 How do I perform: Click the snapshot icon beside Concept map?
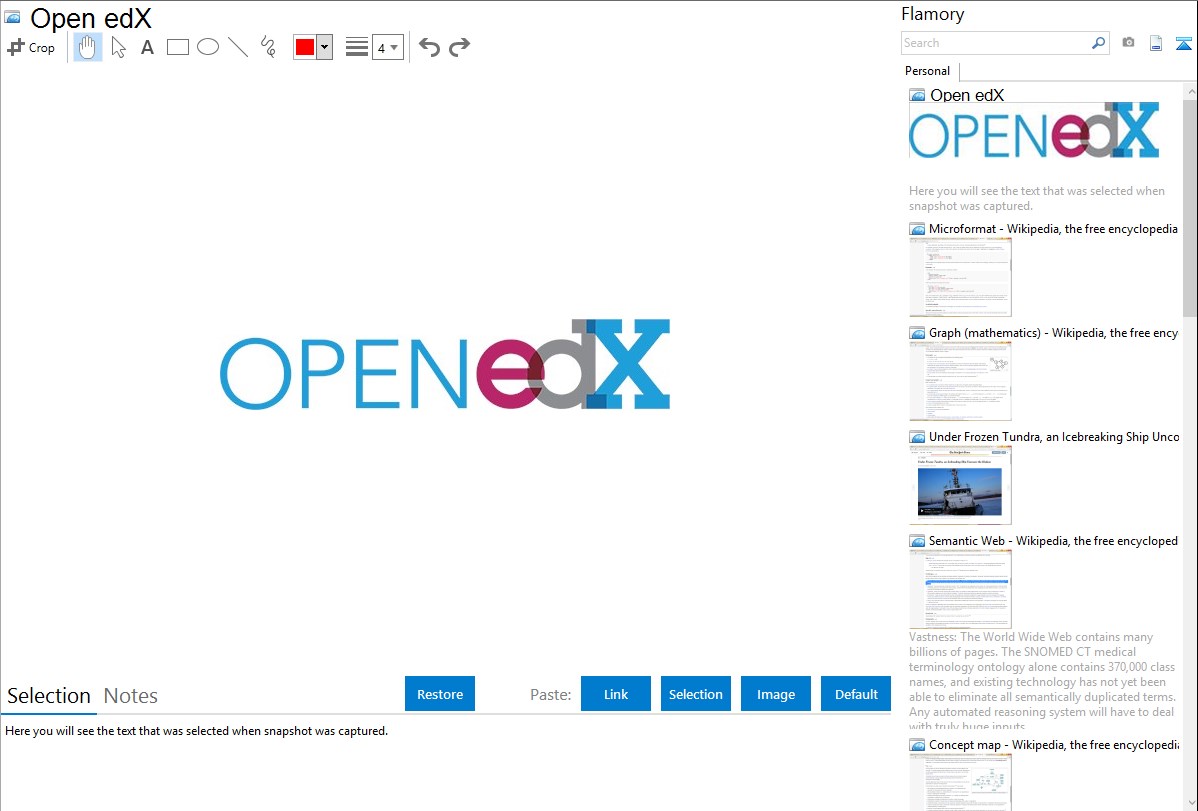(918, 745)
